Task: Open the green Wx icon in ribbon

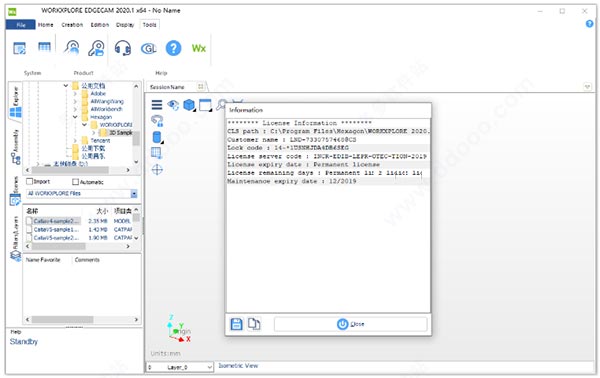Action: (x=199, y=48)
